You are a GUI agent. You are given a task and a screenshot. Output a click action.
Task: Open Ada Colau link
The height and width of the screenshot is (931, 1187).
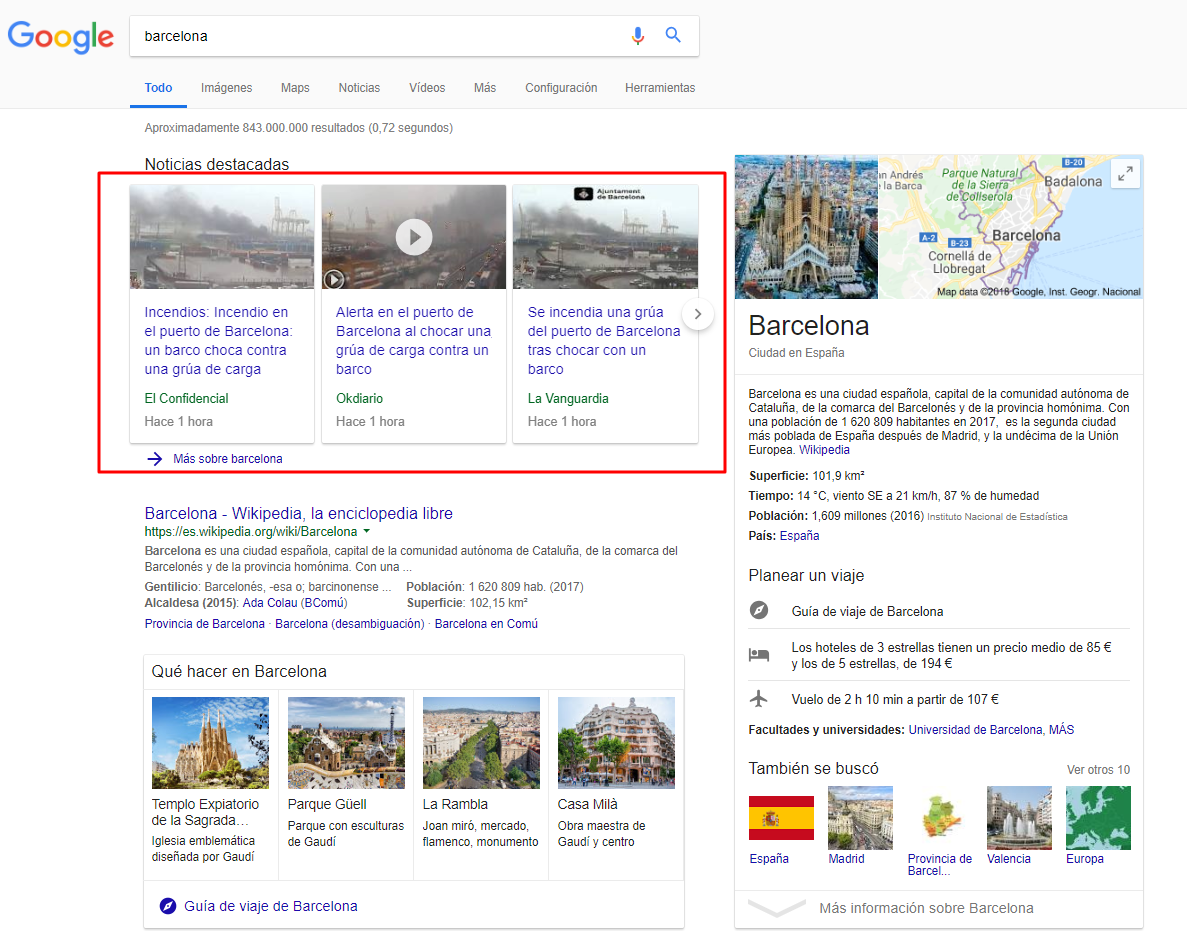point(269,603)
